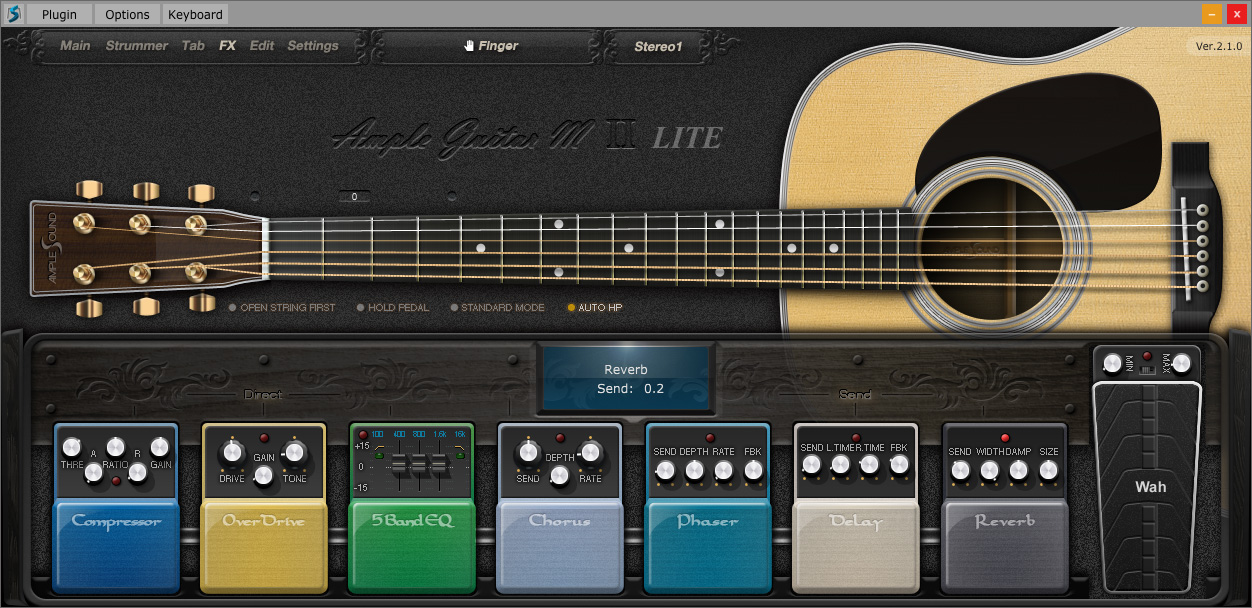The image size is (1252, 608).
Task: Flip the Wah mode switch between MIN and MAX
Action: 1147,370
